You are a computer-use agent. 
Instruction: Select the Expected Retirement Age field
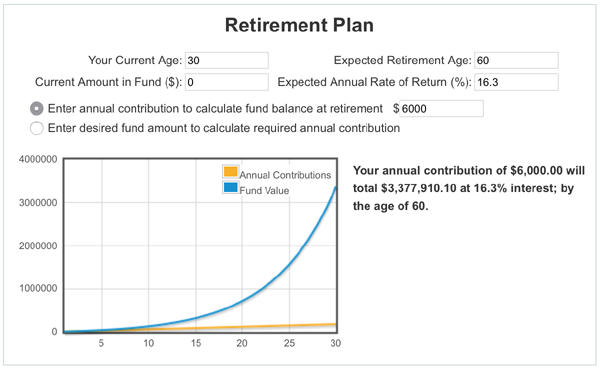tap(516, 60)
